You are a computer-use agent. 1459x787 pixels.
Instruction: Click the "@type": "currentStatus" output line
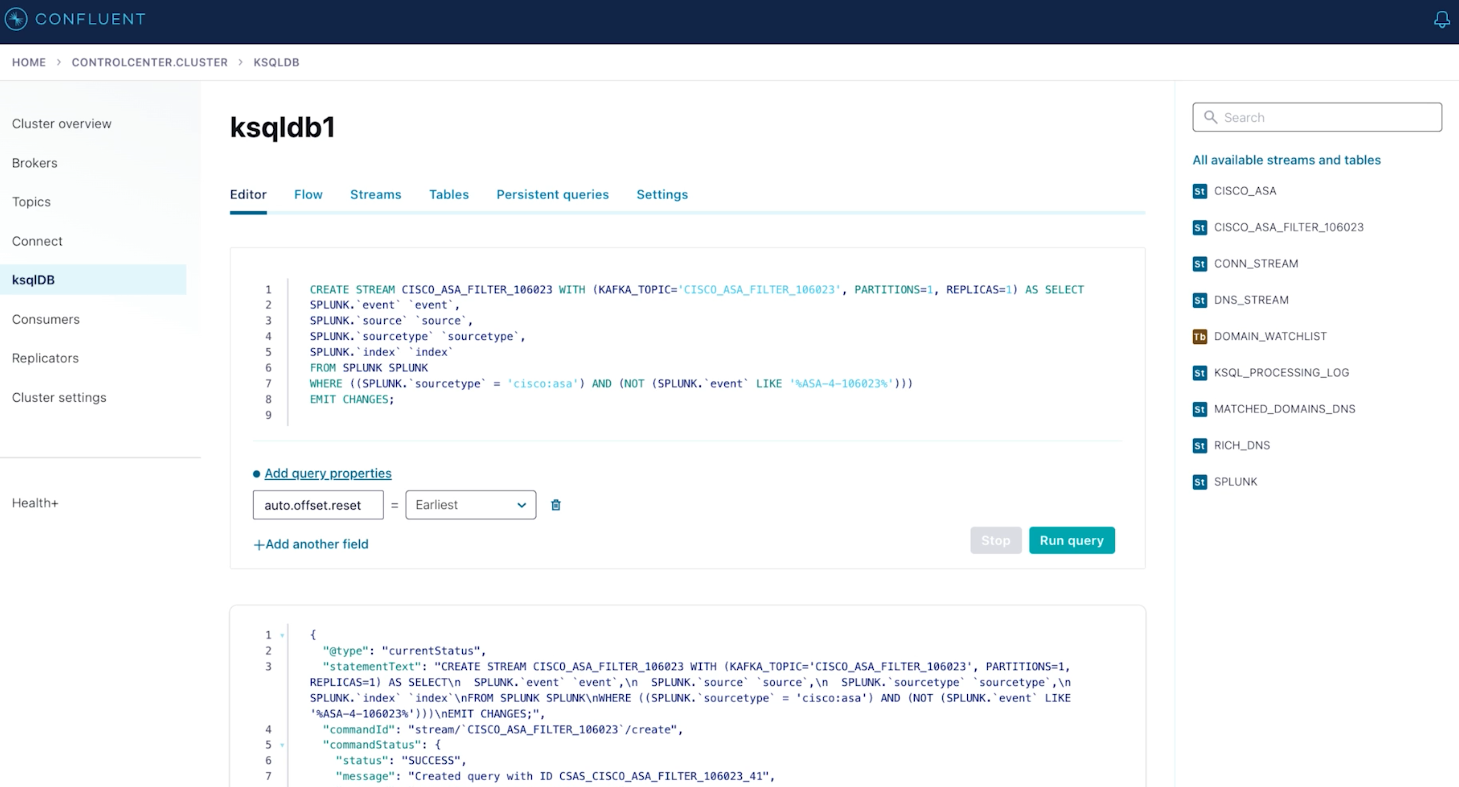404,651
